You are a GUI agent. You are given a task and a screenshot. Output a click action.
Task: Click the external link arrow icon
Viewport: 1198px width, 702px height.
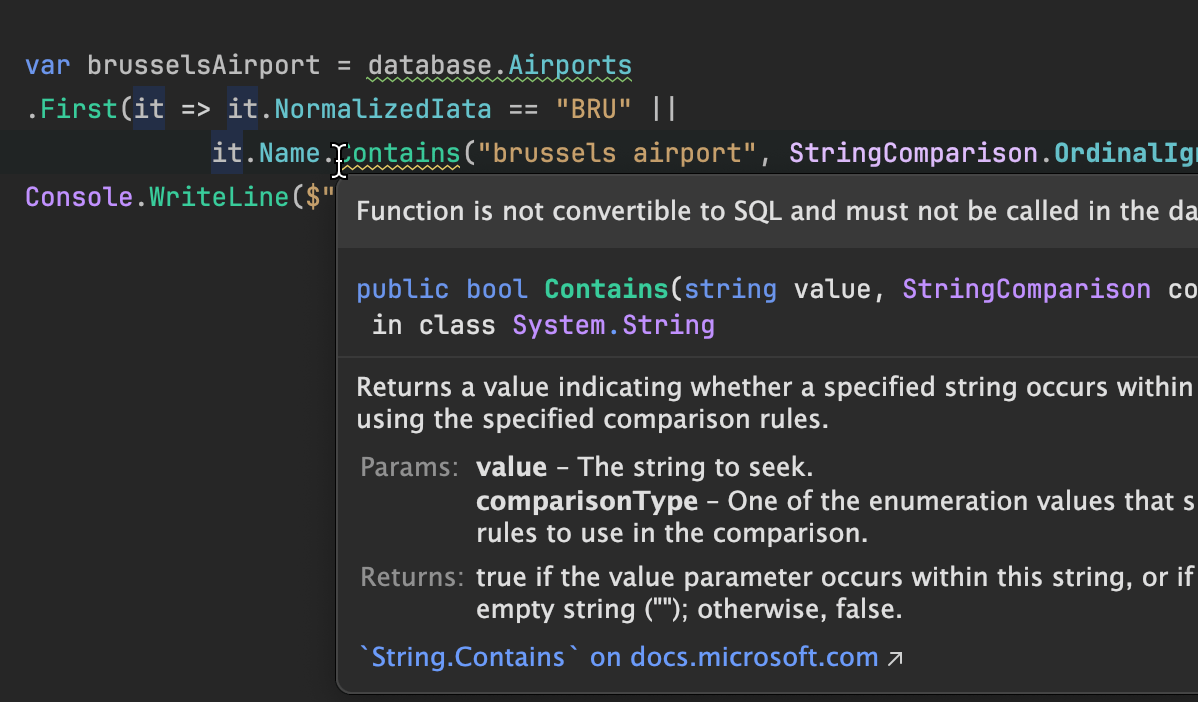(895, 658)
